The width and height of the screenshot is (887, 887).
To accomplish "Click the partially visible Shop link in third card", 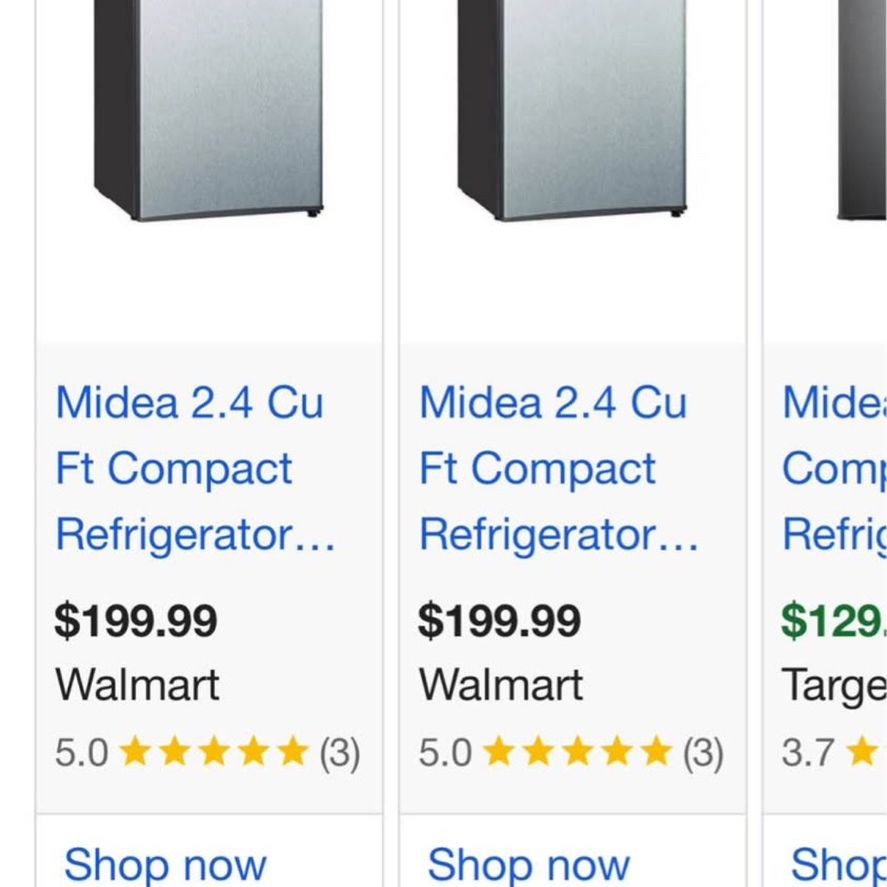I will pyautogui.click(x=838, y=864).
